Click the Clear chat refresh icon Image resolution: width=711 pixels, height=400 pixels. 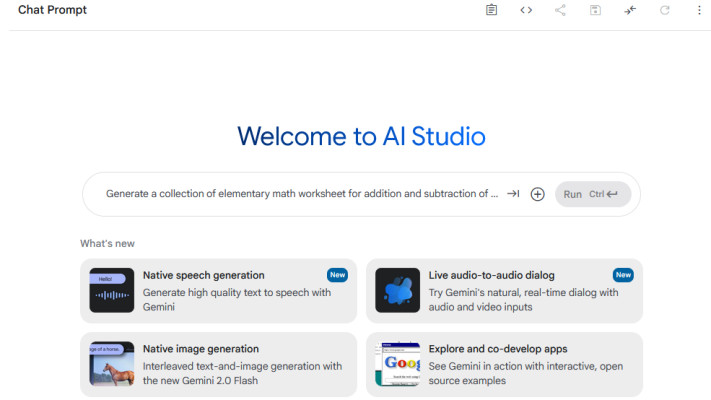[665, 10]
